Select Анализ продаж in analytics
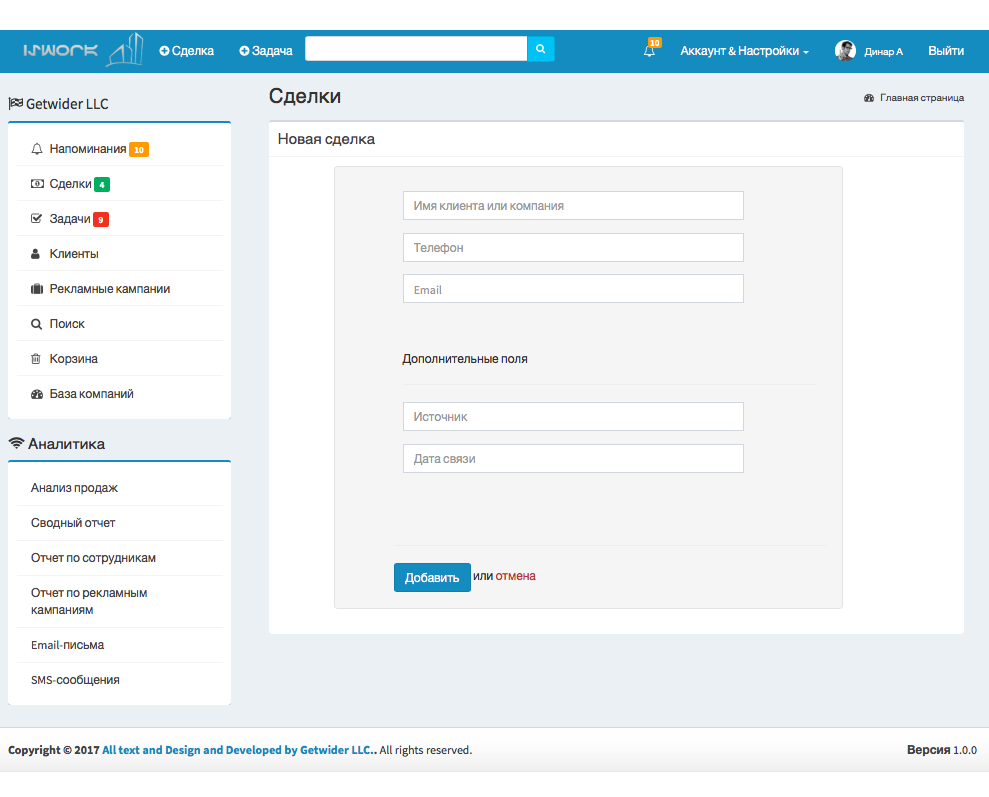Screen dimensions: 989x797 [75, 488]
